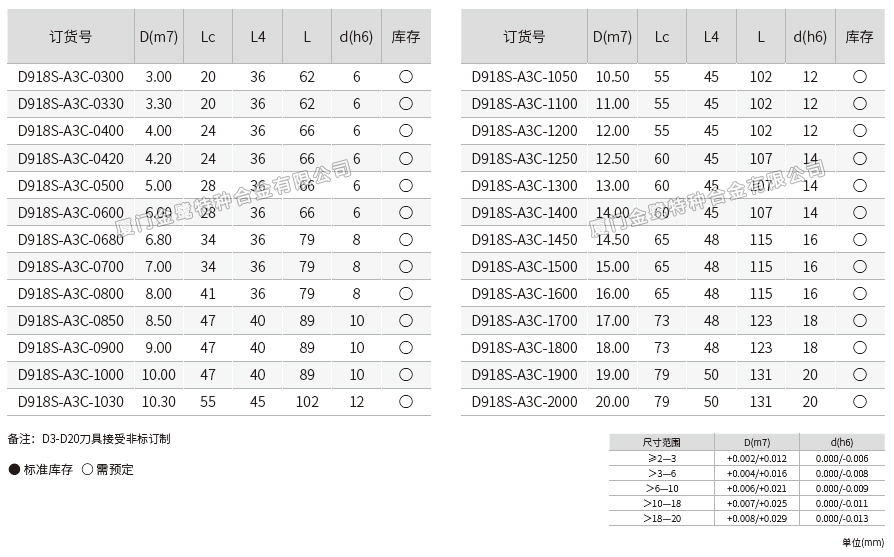894x557 pixels.
Task: Click the stock circle for D918S-A3C-0500
Action: point(406,185)
